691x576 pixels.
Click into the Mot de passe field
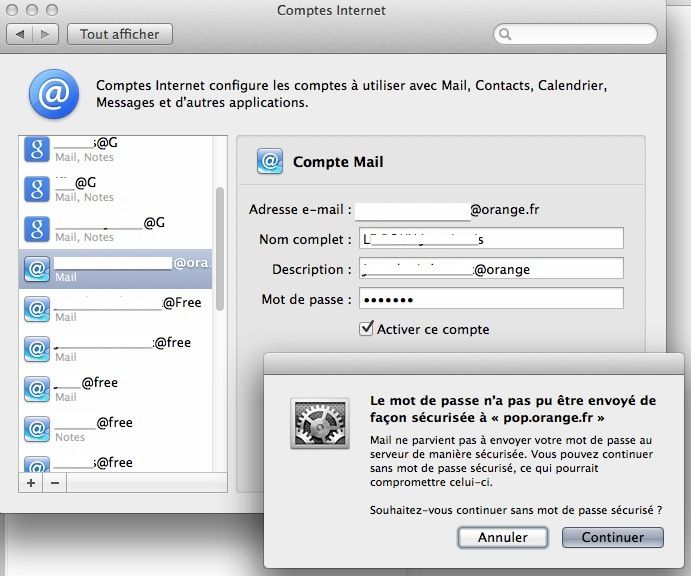pos(491,298)
